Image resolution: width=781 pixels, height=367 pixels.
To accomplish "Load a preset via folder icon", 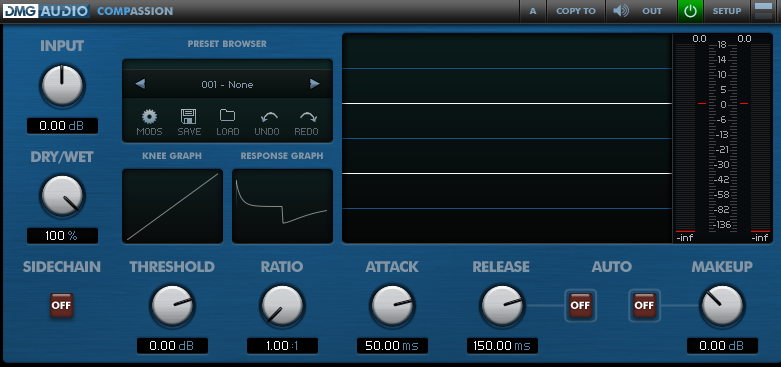I will (x=228, y=122).
